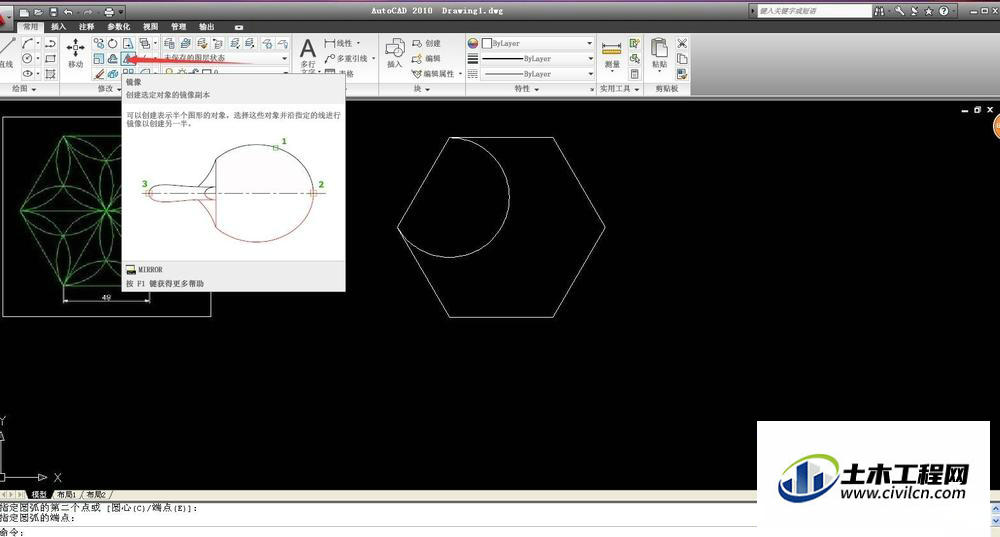1000x537 pixels.
Task: Expand the 特性 panel title
Action: pyautogui.click(x=527, y=89)
